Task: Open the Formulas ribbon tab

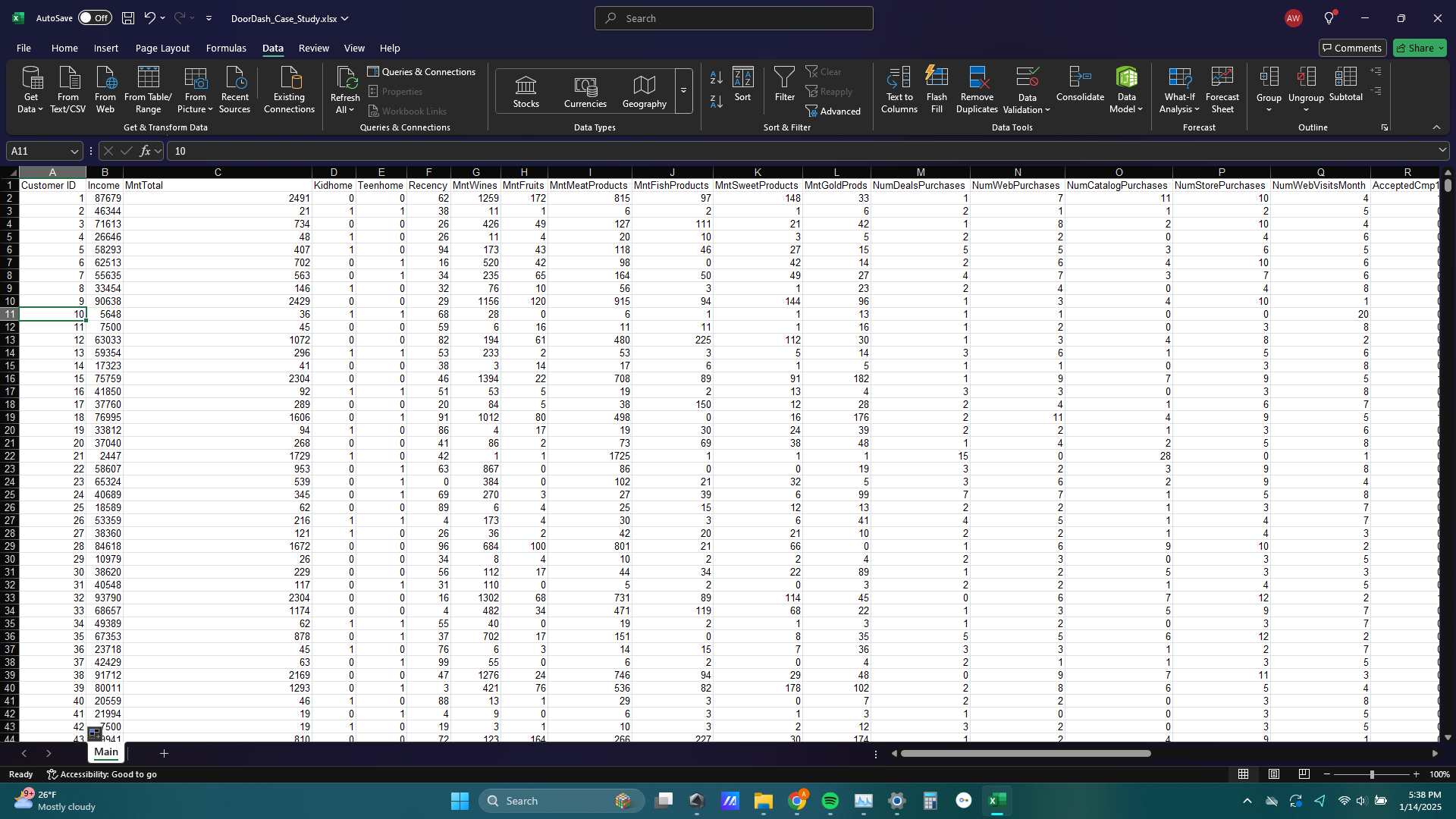Action: coord(226,48)
